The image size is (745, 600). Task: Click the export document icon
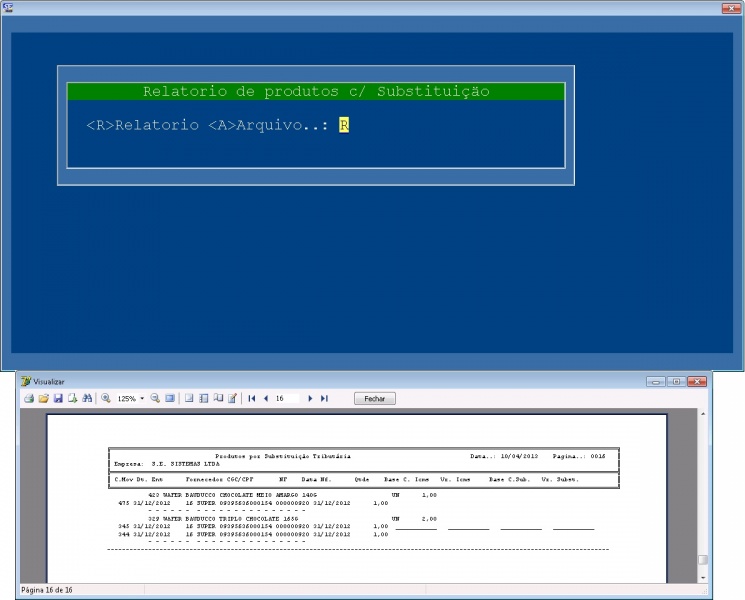72,398
